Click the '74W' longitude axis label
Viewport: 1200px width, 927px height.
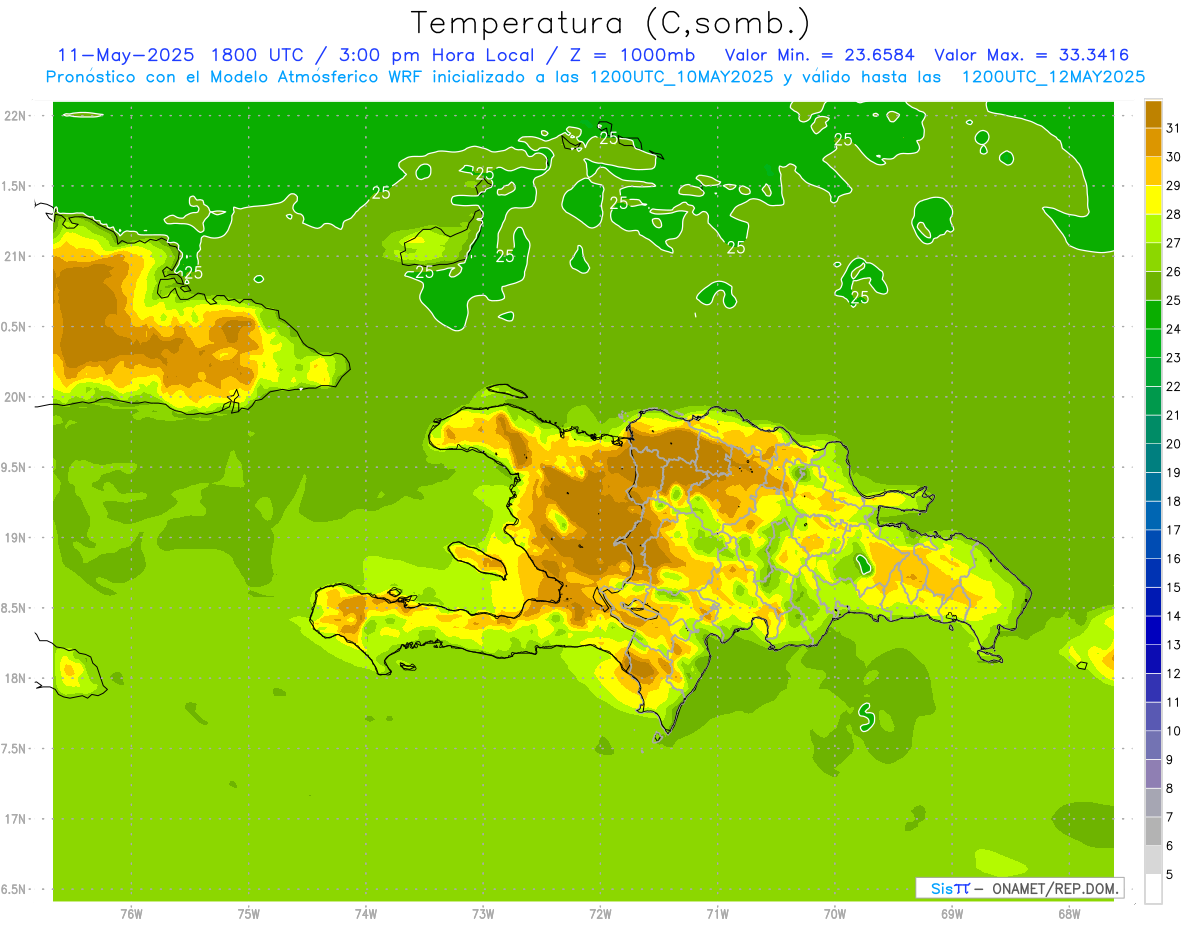(x=366, y=914)
